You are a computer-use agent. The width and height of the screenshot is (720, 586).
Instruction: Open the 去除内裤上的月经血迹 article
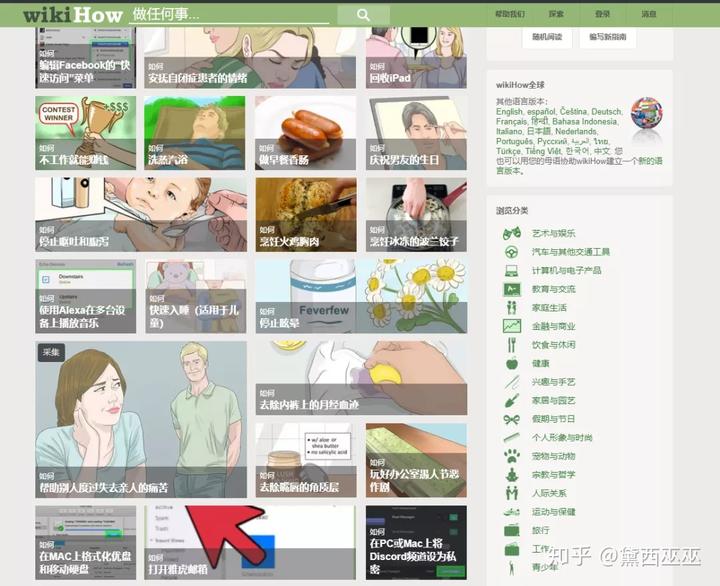tap(361, 378)
